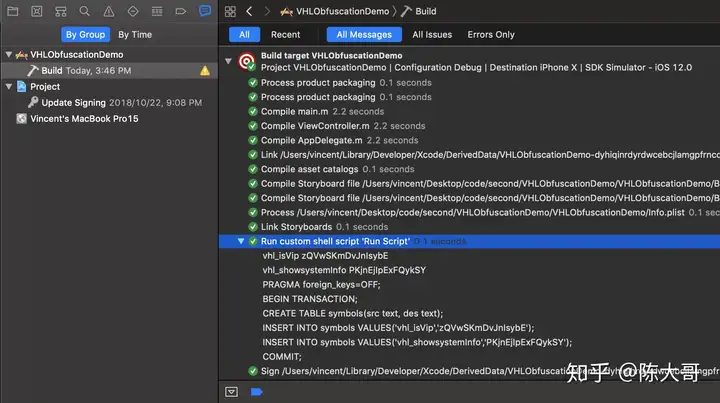
Task: Click the 'BEGIN TRANSACTION;' line
Action: (310, 299)
